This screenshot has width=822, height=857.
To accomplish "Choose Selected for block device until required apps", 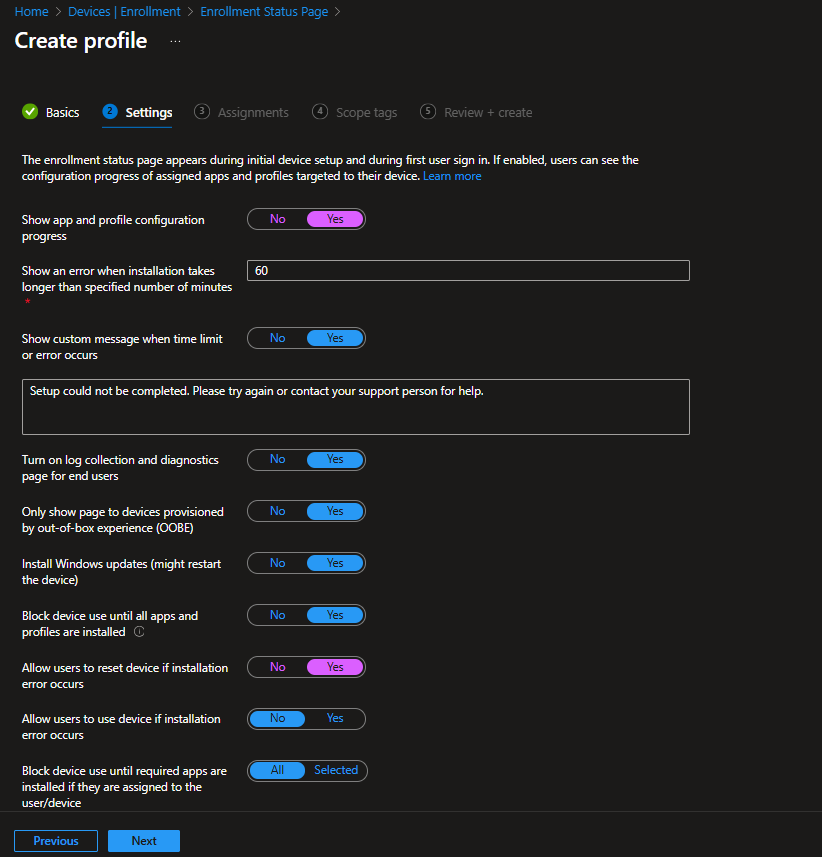I will 336,770.
